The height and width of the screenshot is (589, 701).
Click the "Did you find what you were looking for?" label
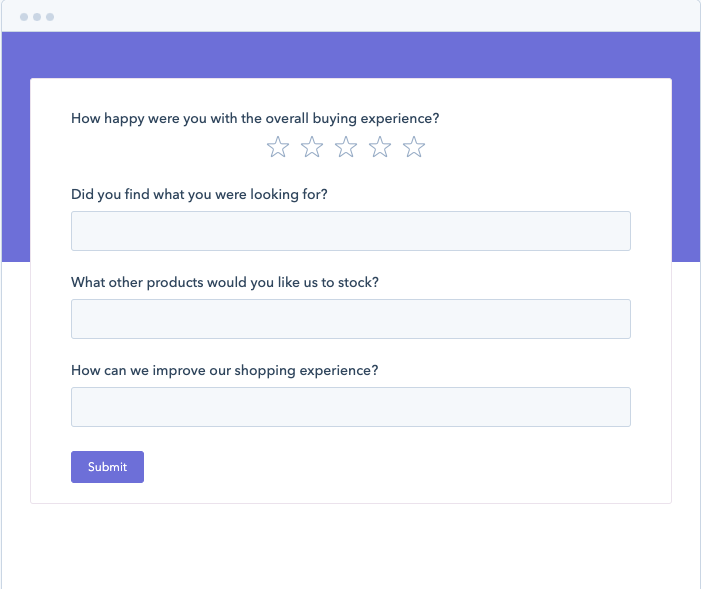pyautogui.click(x=199, y=194)
